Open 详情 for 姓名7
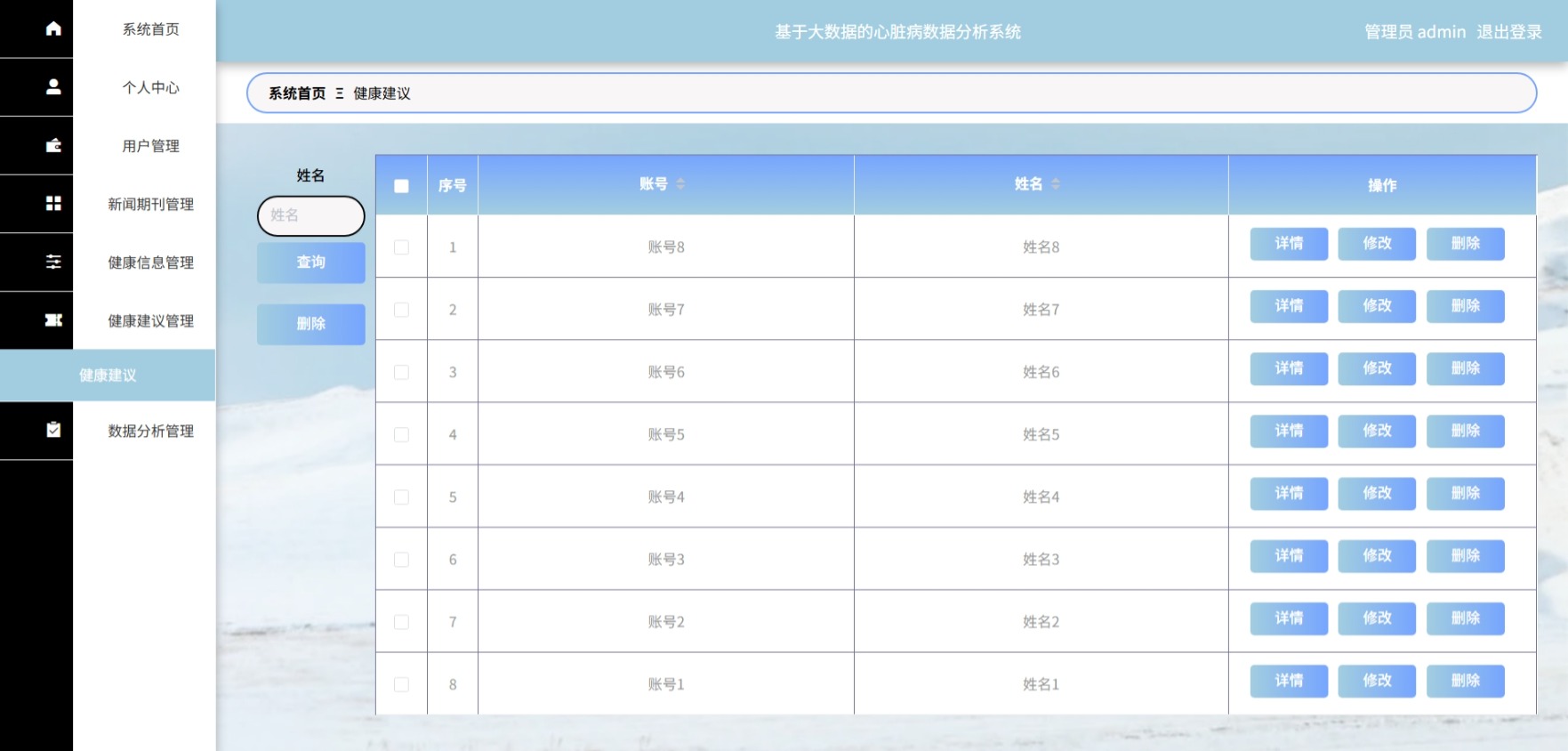 pyautogui.click(x=1289, y=306)
